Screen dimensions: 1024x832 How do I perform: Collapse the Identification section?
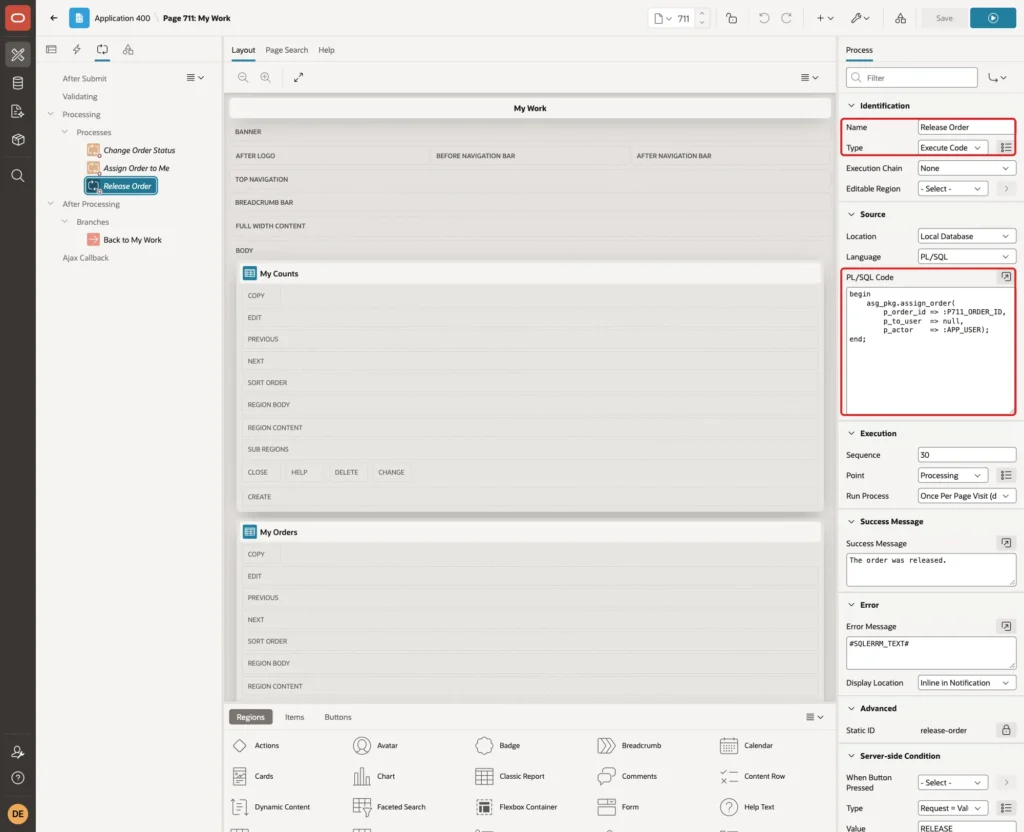(x=851, y=105)
